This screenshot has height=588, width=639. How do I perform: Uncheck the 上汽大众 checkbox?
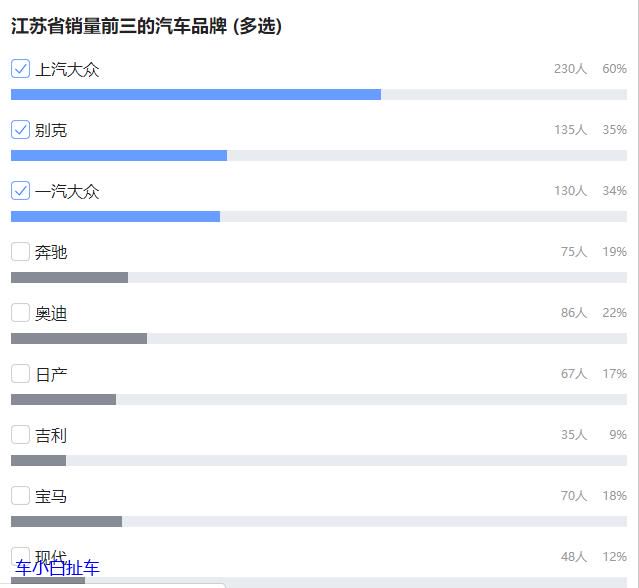tap(20, 68)
